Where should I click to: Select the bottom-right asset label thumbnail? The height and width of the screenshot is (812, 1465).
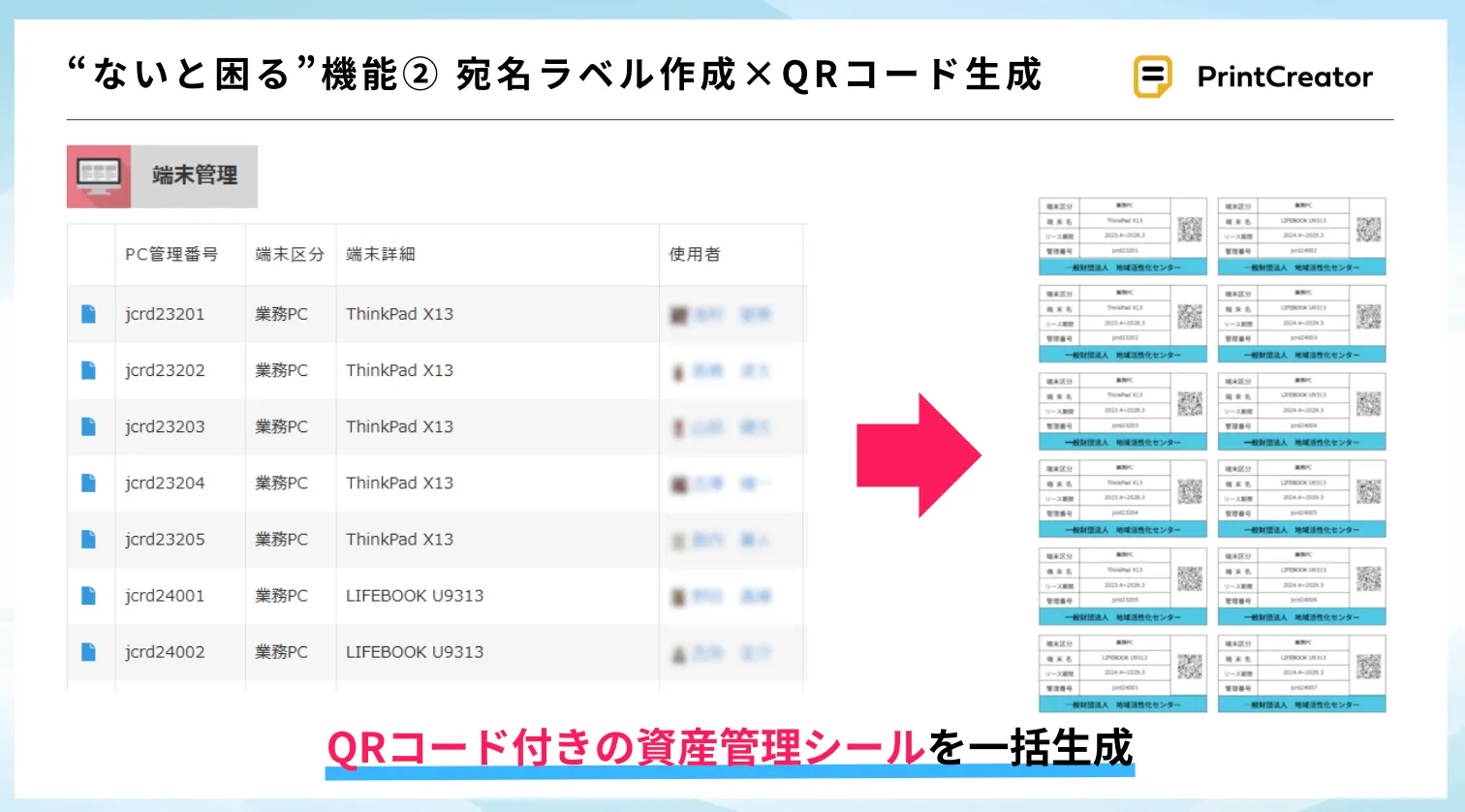tap(1301, 673)
